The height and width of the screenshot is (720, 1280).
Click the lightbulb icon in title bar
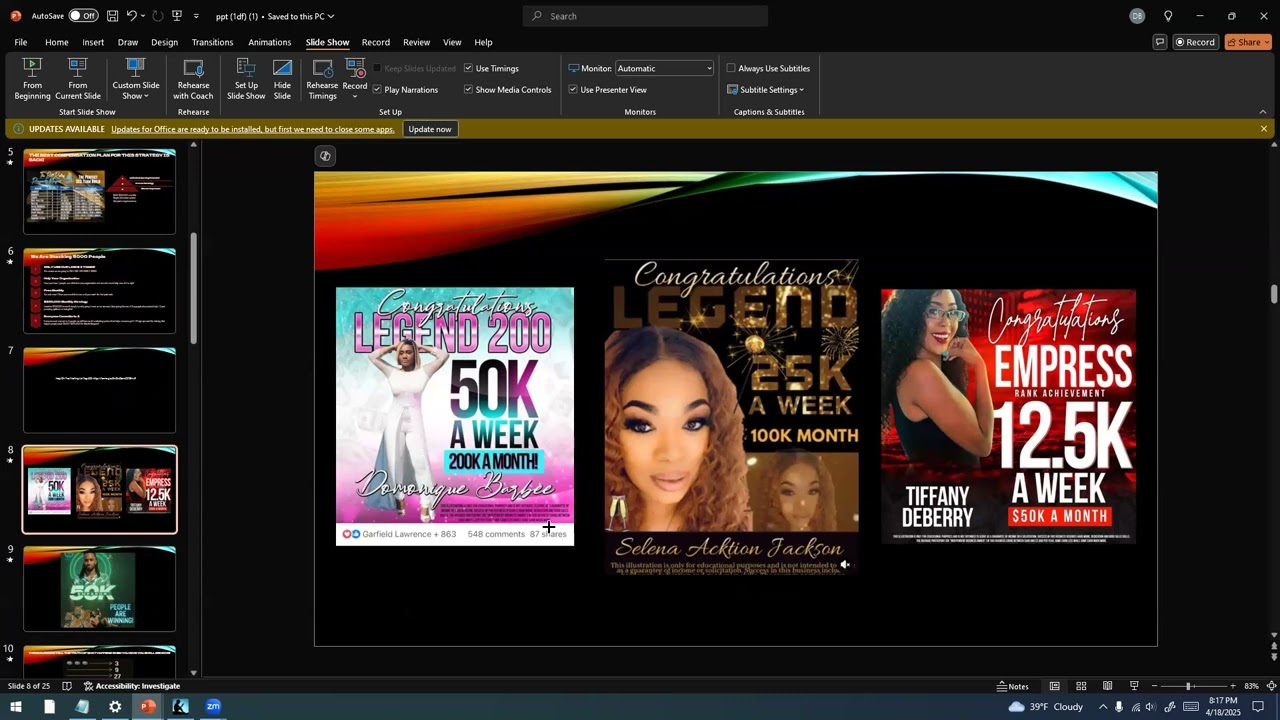click(1168, 16)
